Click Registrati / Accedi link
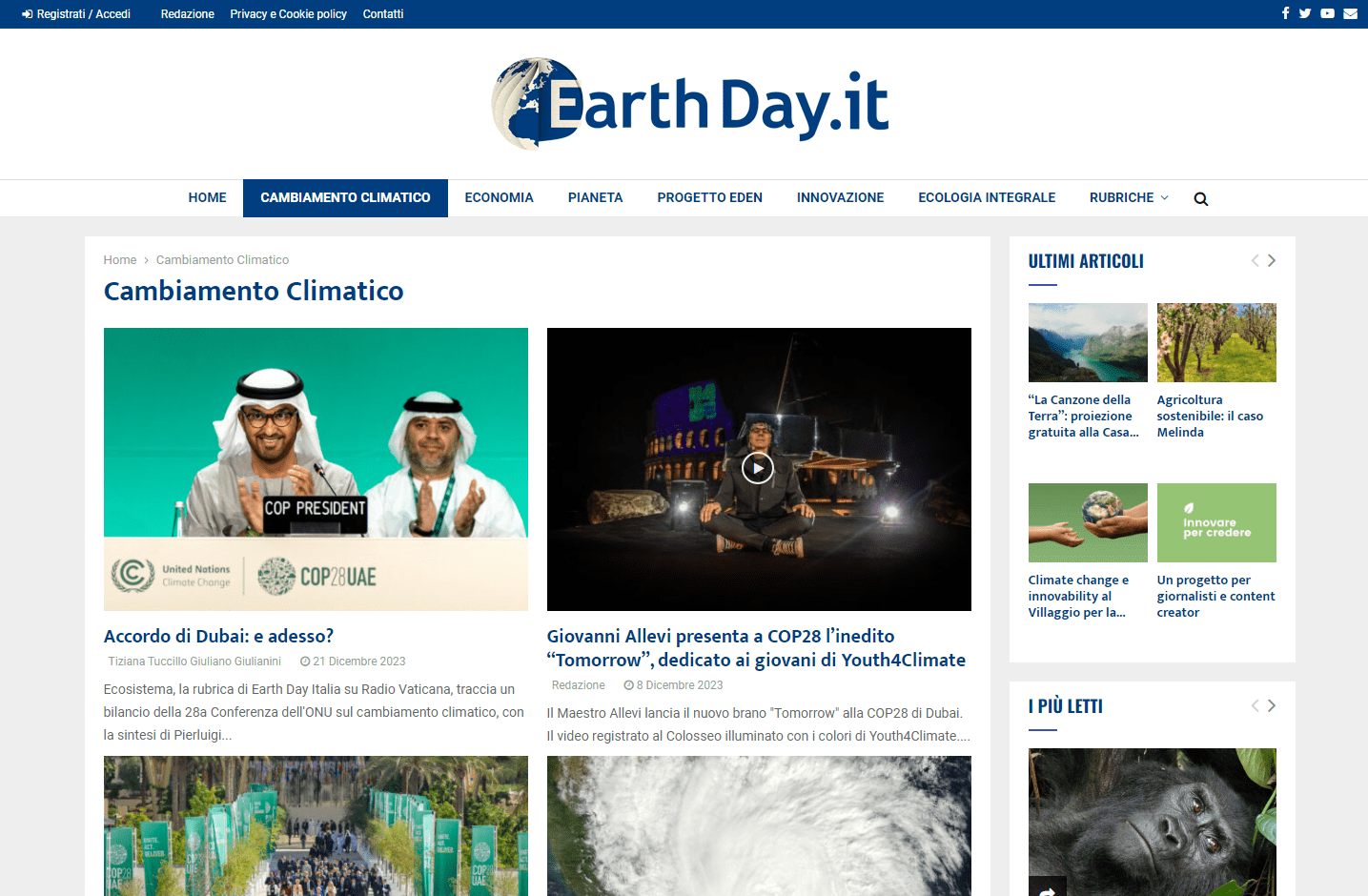Screen dimensions: 1368x896 pos(76,13)
